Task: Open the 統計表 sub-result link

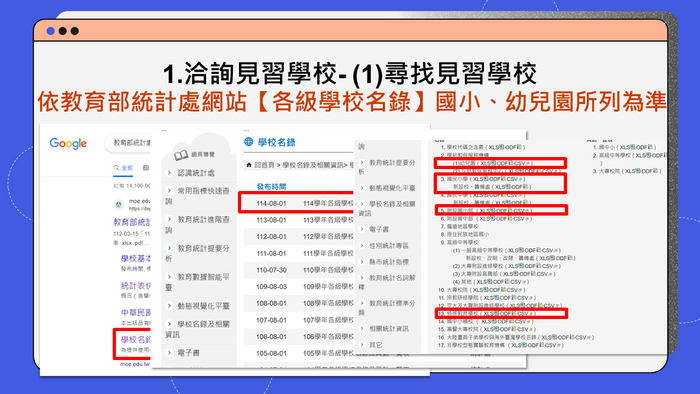Action: tap(136, 286)
